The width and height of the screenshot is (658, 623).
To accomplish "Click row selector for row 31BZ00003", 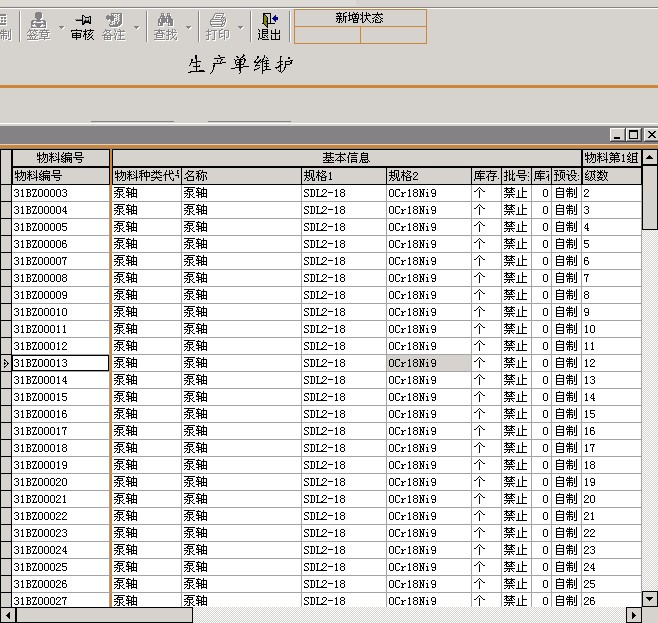I will point(5,193).
